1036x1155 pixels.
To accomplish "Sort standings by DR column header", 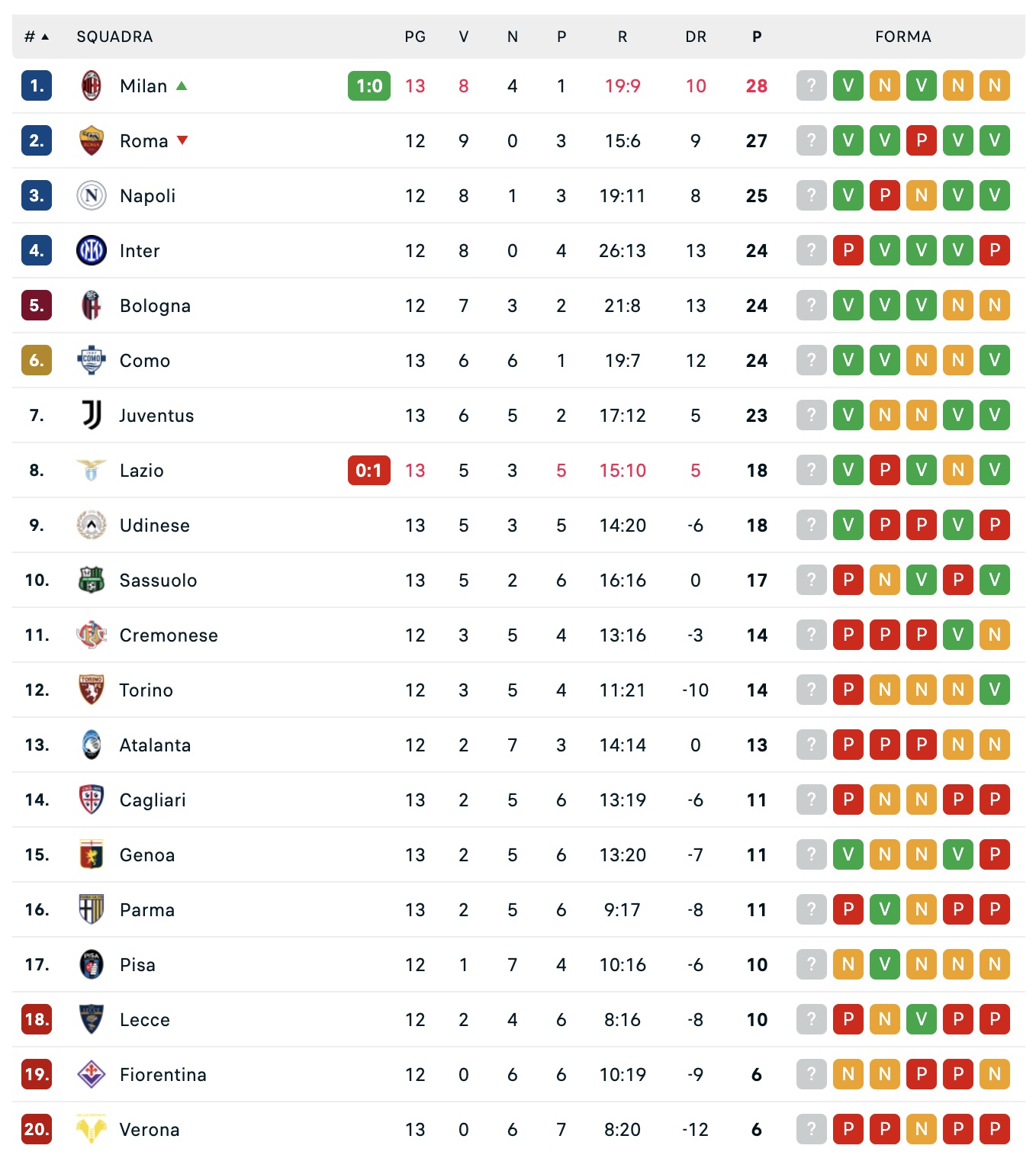I will 696,37.
